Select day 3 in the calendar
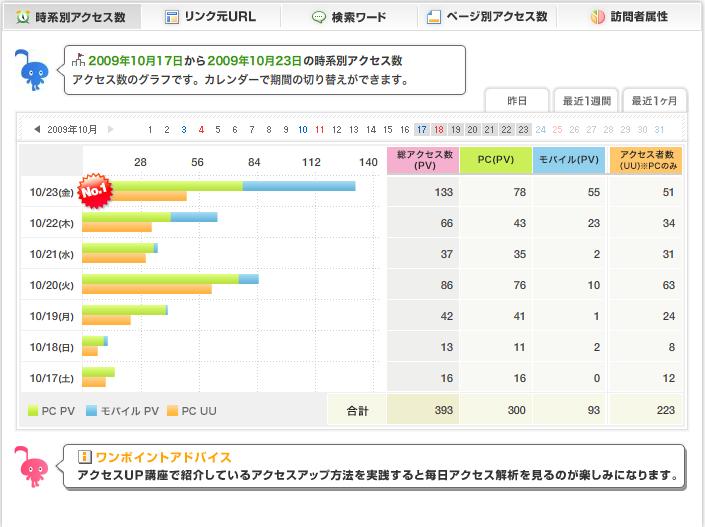The width and height of the screenshot is (705, 527). coord(184,130)
